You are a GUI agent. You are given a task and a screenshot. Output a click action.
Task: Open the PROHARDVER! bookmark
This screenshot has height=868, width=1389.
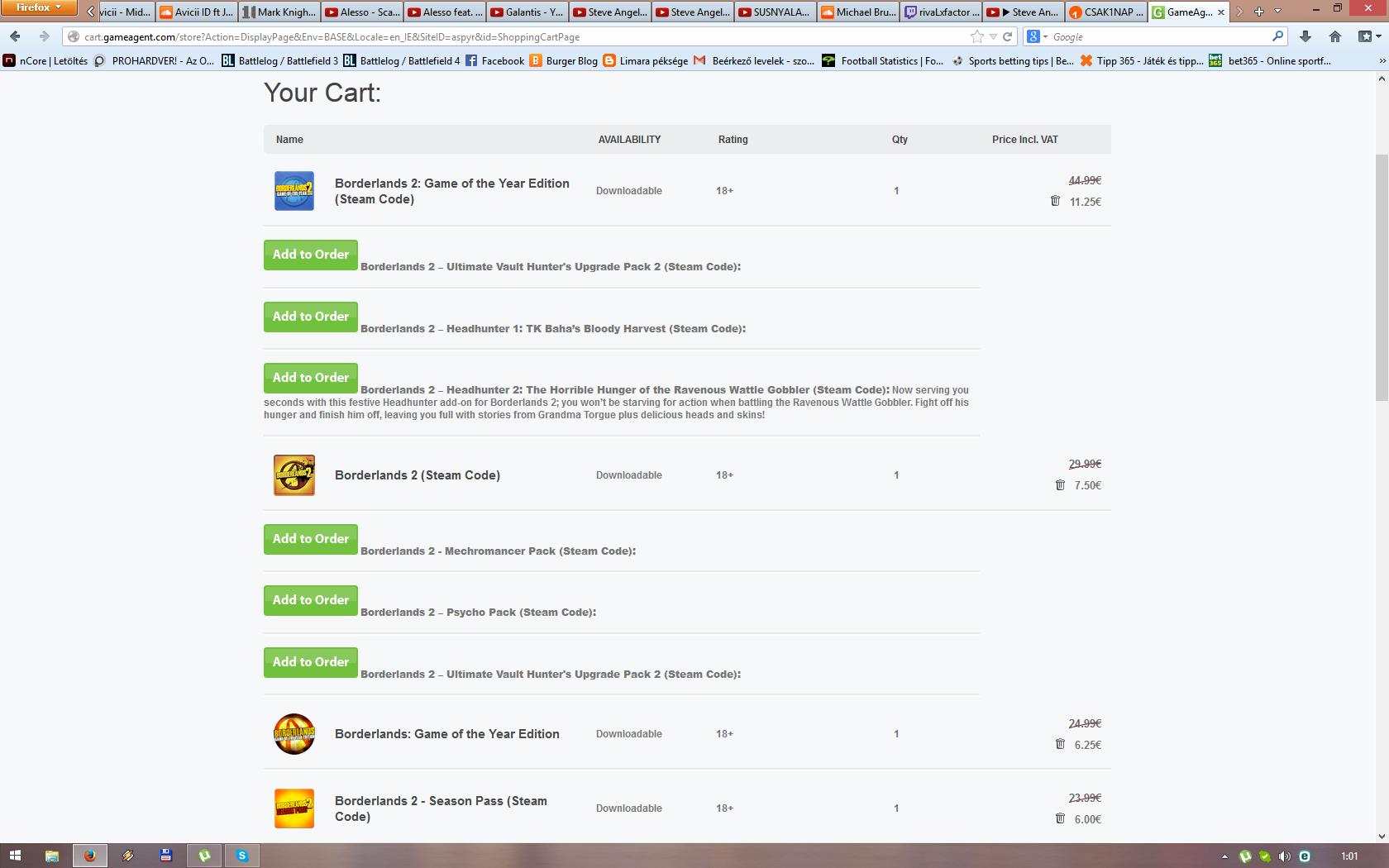(154, 60)
